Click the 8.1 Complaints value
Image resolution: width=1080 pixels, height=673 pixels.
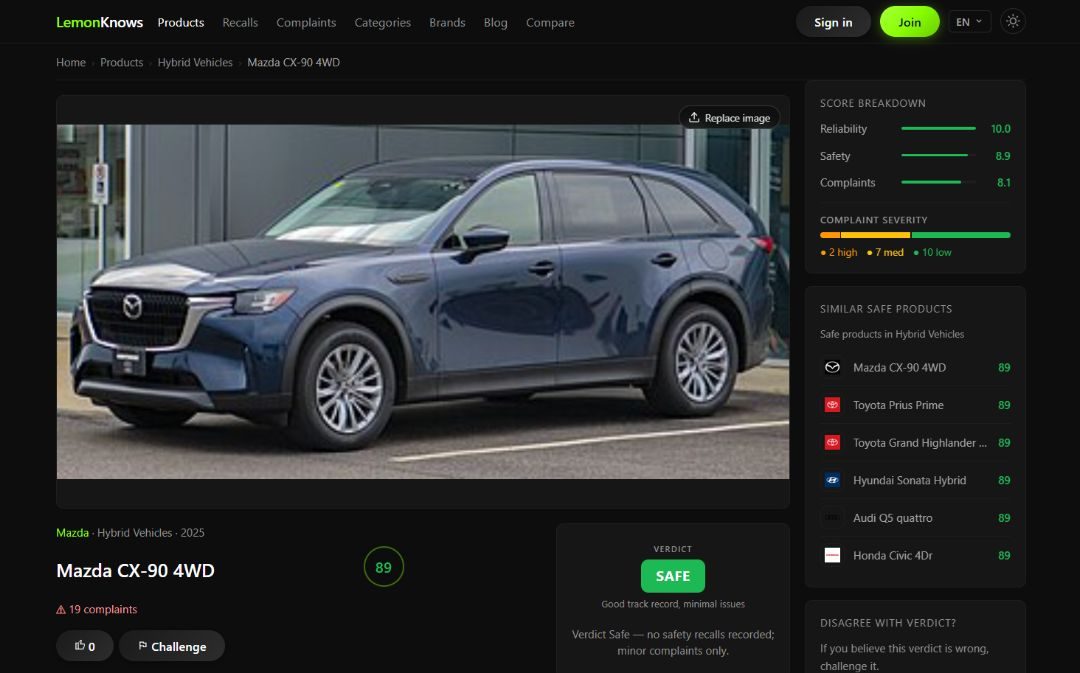coord(1004,183)
